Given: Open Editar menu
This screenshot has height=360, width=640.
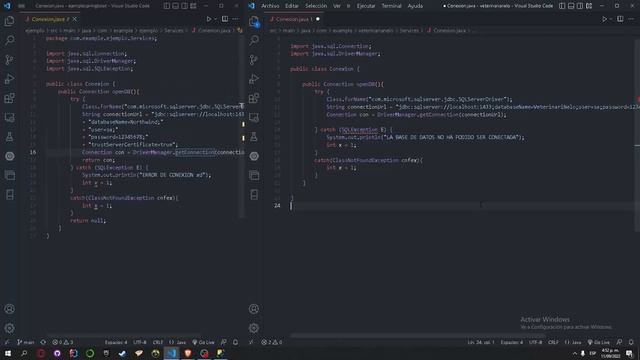Looking at the screenshot, I should [x=291, y=6].
